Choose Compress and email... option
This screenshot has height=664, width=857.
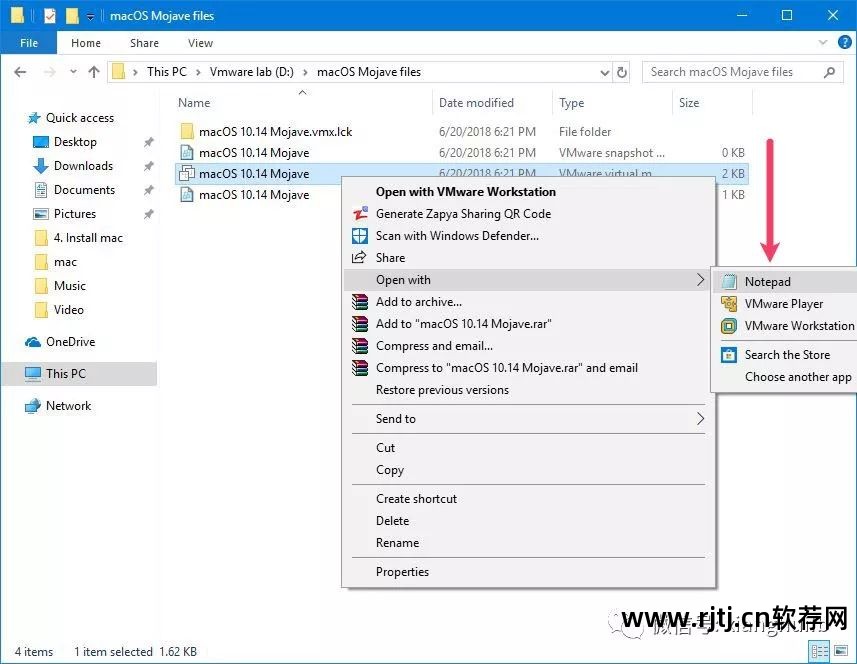(434, 346)
